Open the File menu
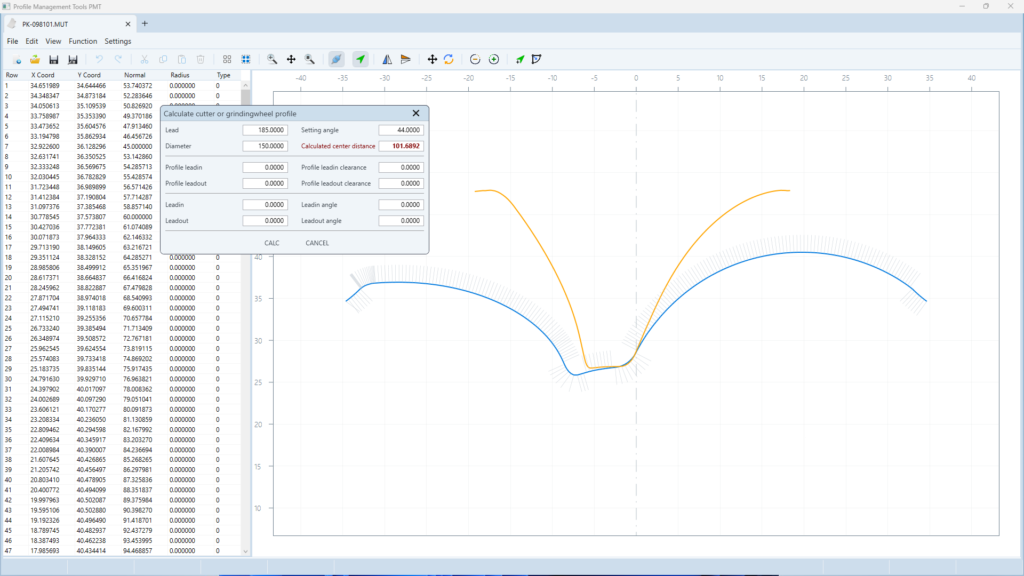 (12, 41)
